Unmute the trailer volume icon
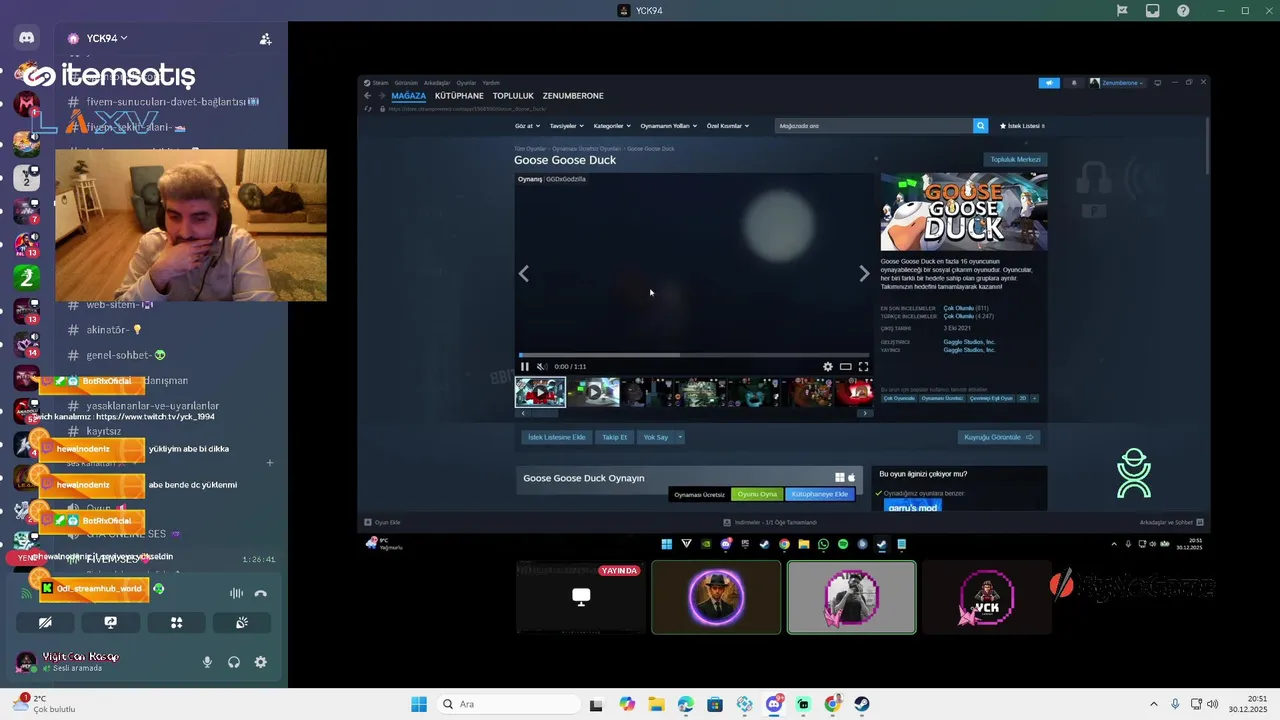This screenshot has height=720, width=1280. pyautogui.click(x=541, y=366)
